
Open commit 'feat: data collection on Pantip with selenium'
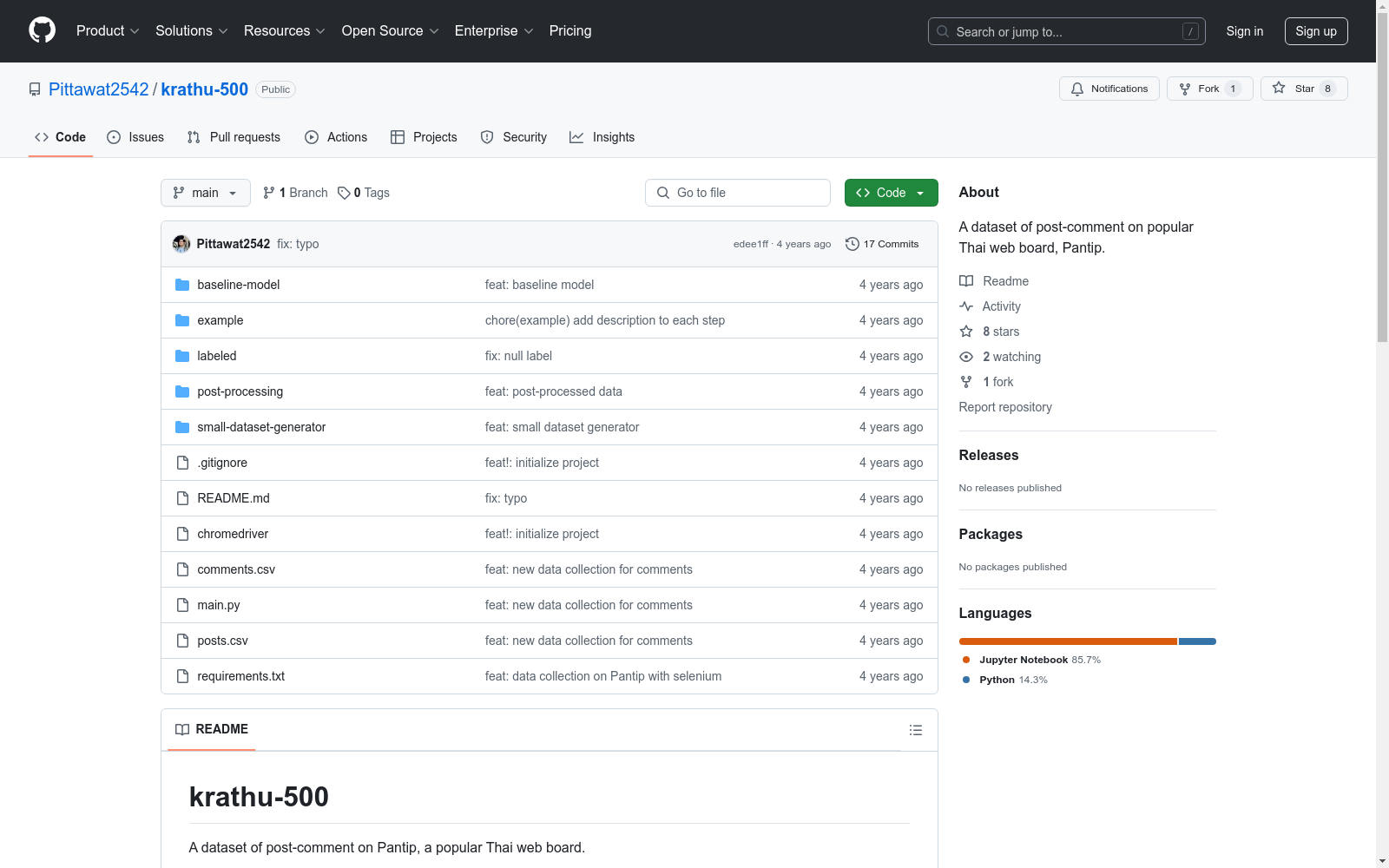[x=603, y=676]
